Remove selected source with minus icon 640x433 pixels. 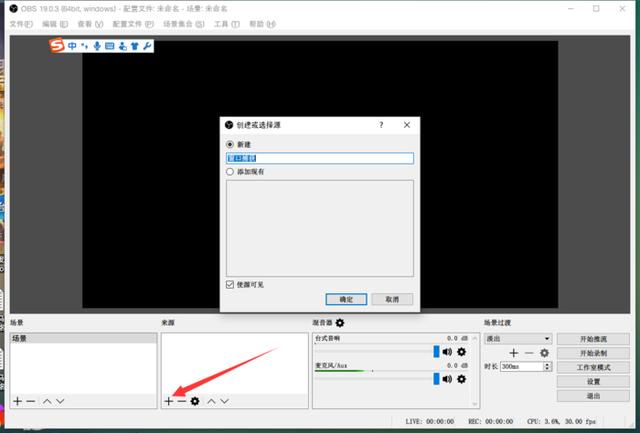click(x=182, y=401)
